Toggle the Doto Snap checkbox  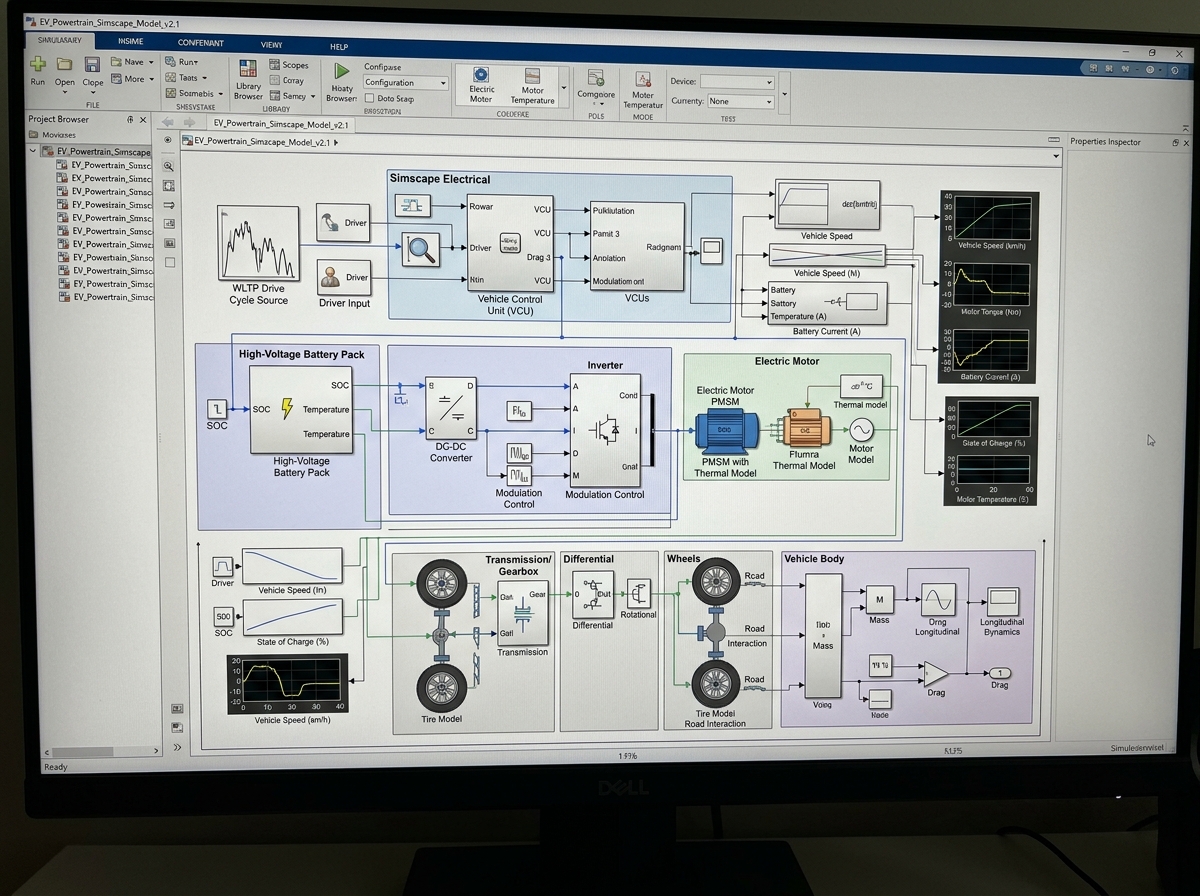[370, 99]
